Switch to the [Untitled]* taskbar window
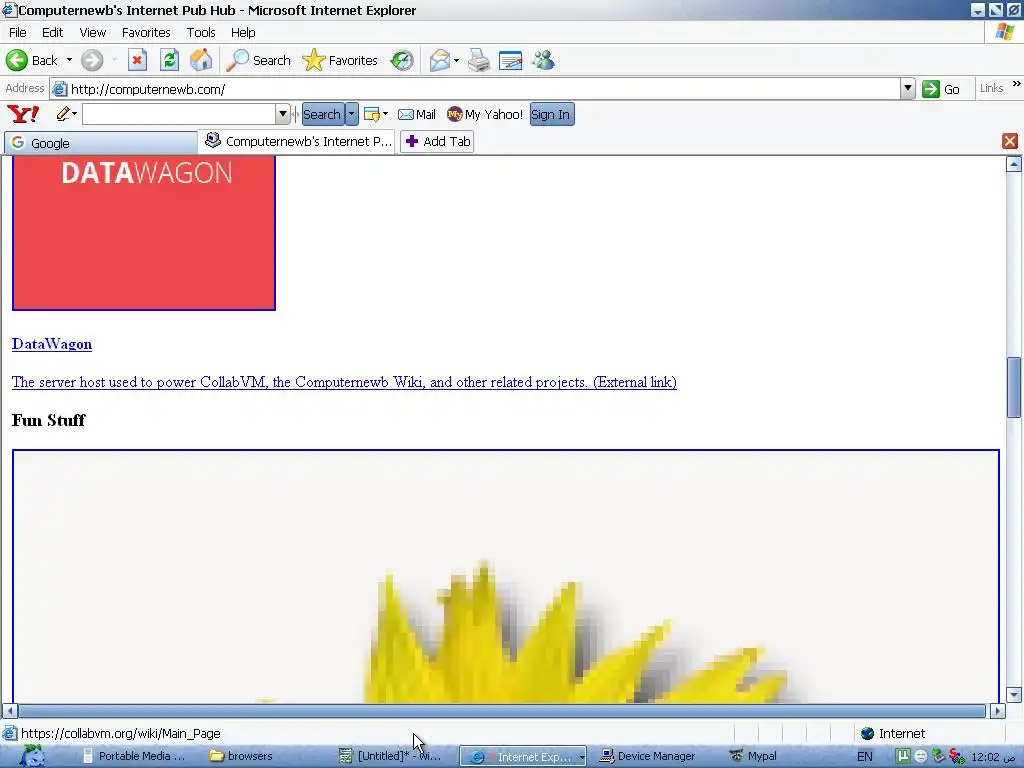The width and height of the screenshot is (1024, 768). tap(392, 756)
